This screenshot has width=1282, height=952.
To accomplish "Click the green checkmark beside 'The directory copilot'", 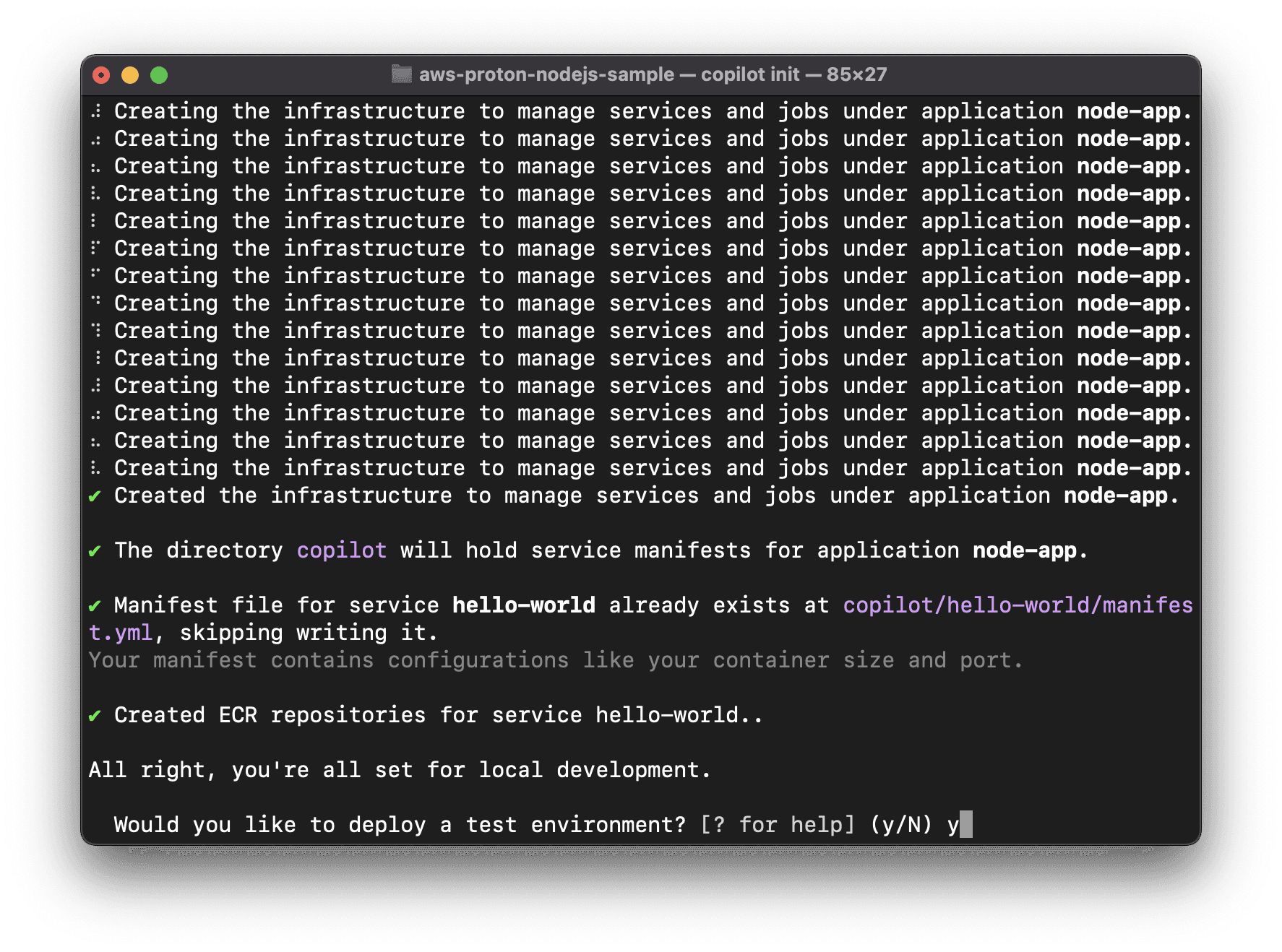I will coord(95,551).
